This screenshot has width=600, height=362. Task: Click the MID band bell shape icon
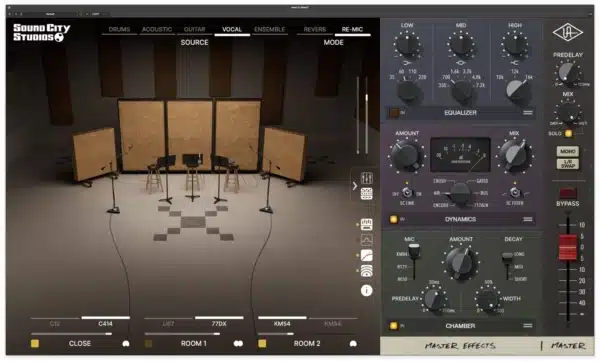[x=461, y=62]
